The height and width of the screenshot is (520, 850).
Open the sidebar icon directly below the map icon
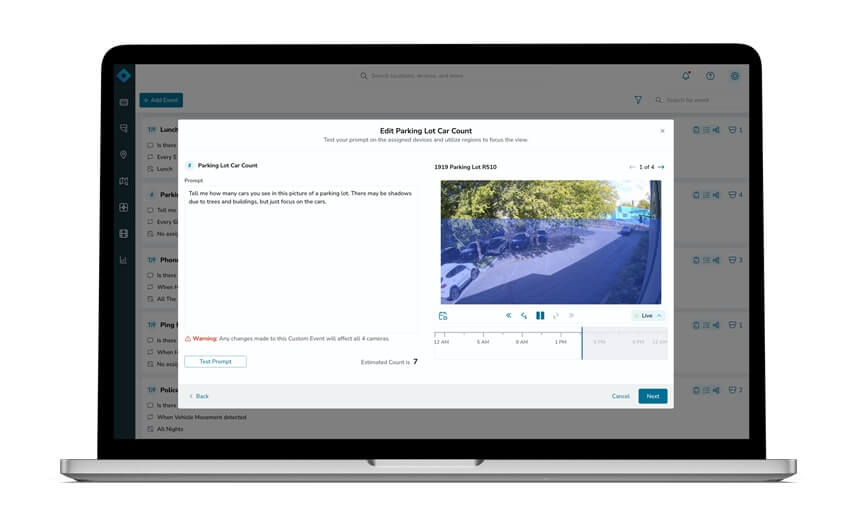[124, 207]
